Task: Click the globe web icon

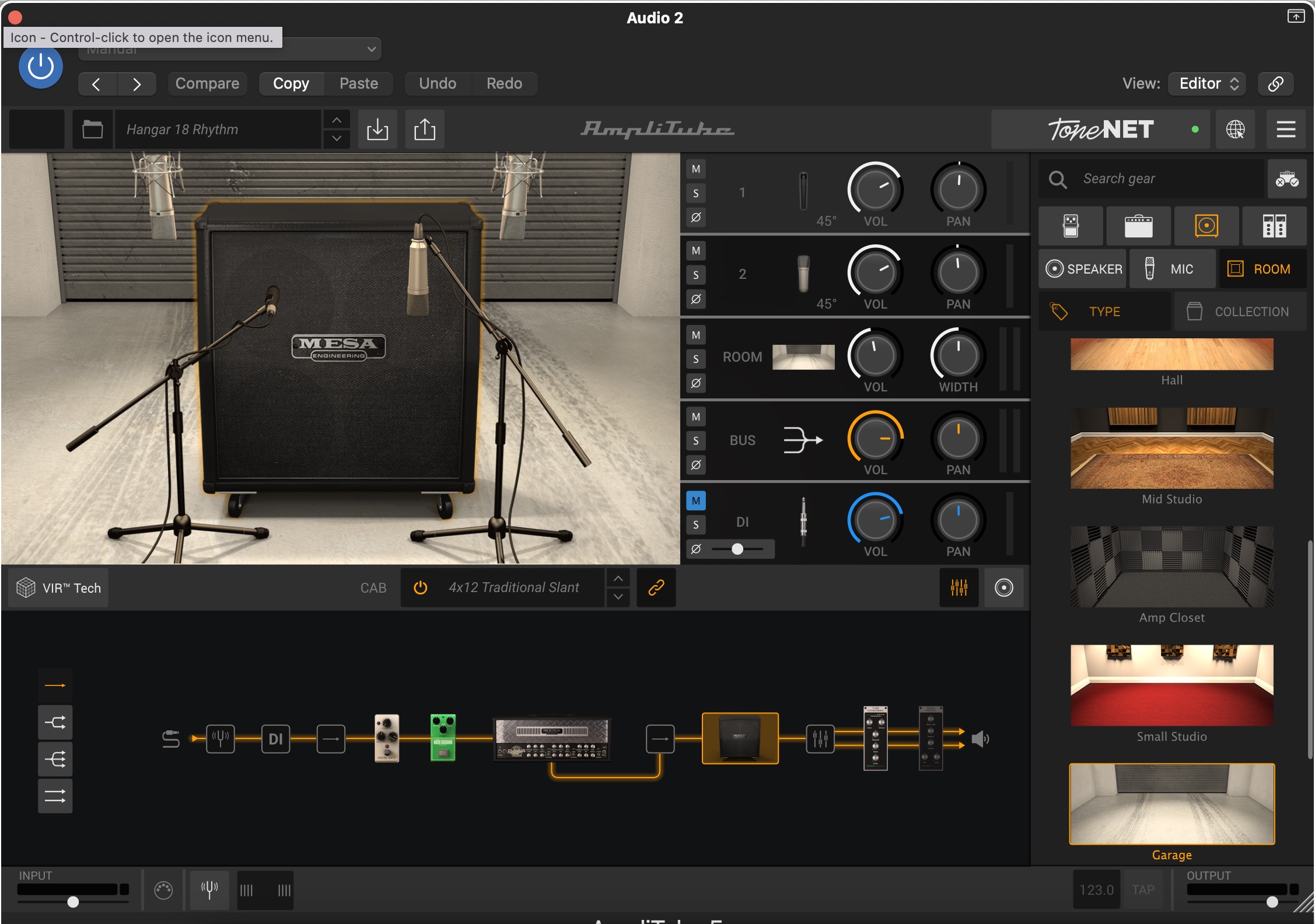Action: [1235, 129]
